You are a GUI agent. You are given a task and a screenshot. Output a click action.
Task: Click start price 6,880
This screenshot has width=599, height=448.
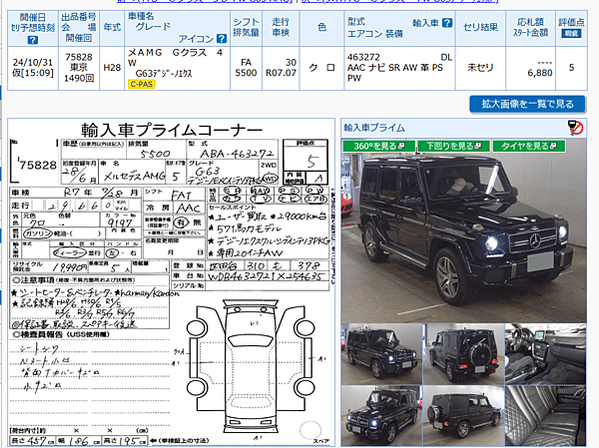pyautogui.click(x=540, y=73)
